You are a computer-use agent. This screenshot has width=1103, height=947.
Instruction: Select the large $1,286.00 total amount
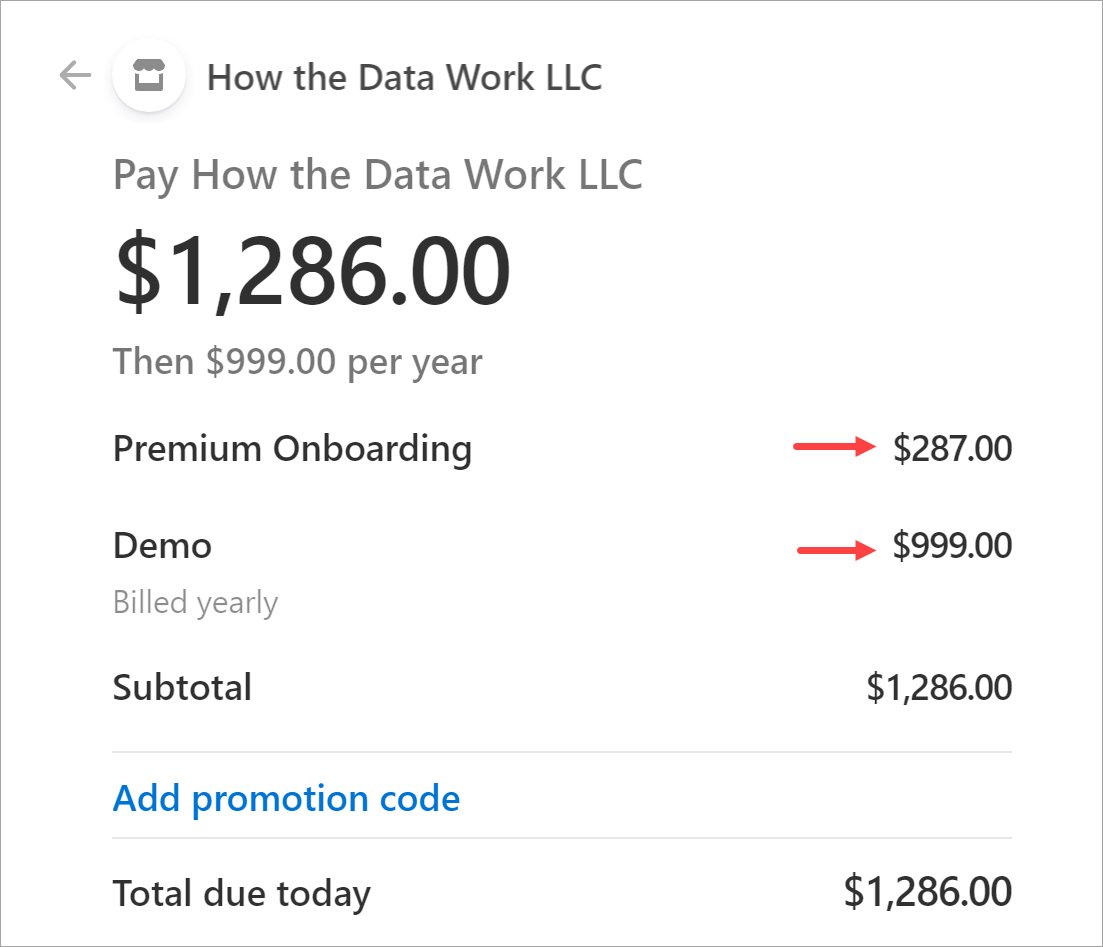point(310,266)
